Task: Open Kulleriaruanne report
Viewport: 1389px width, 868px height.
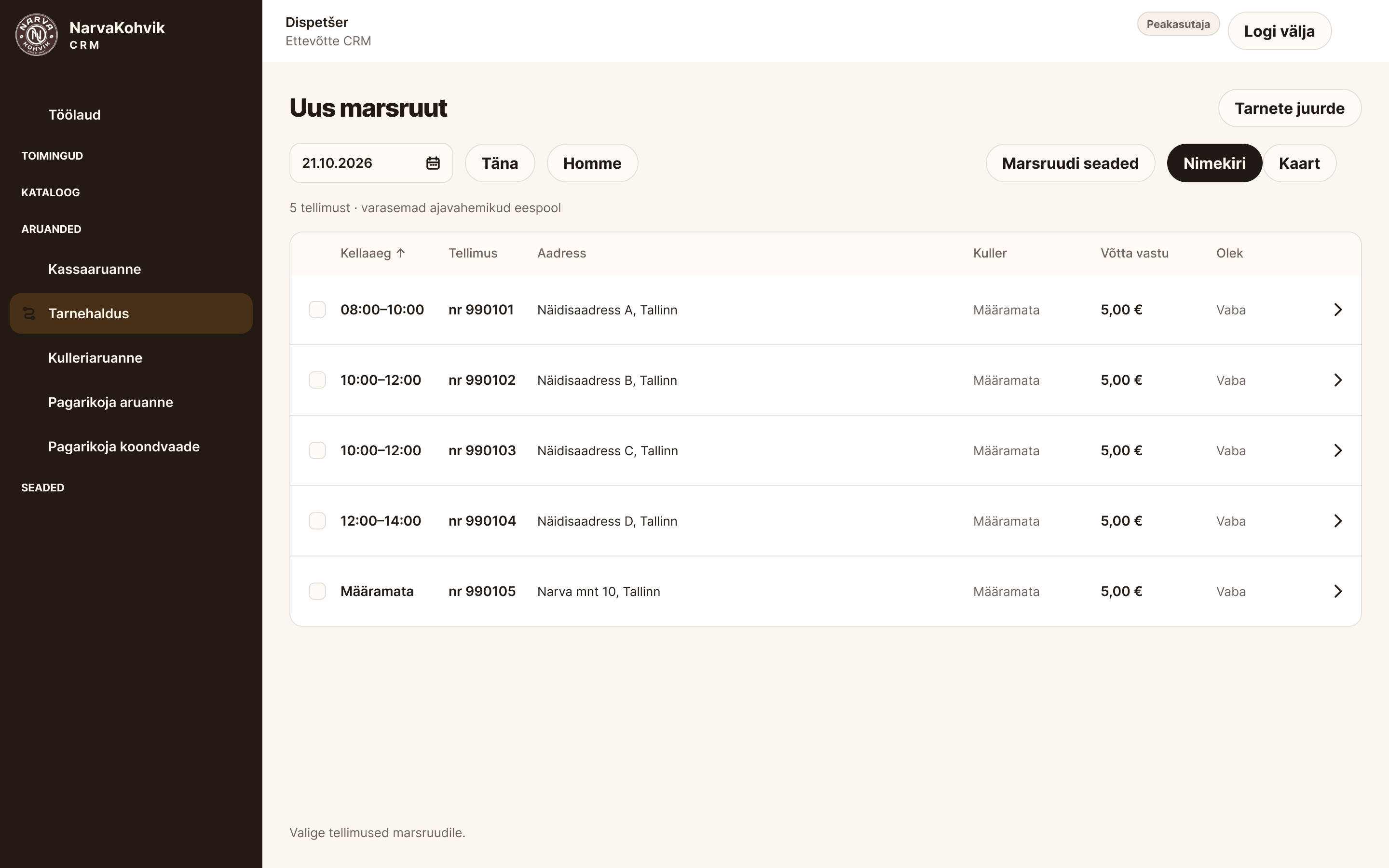Action: pos(131,358)
